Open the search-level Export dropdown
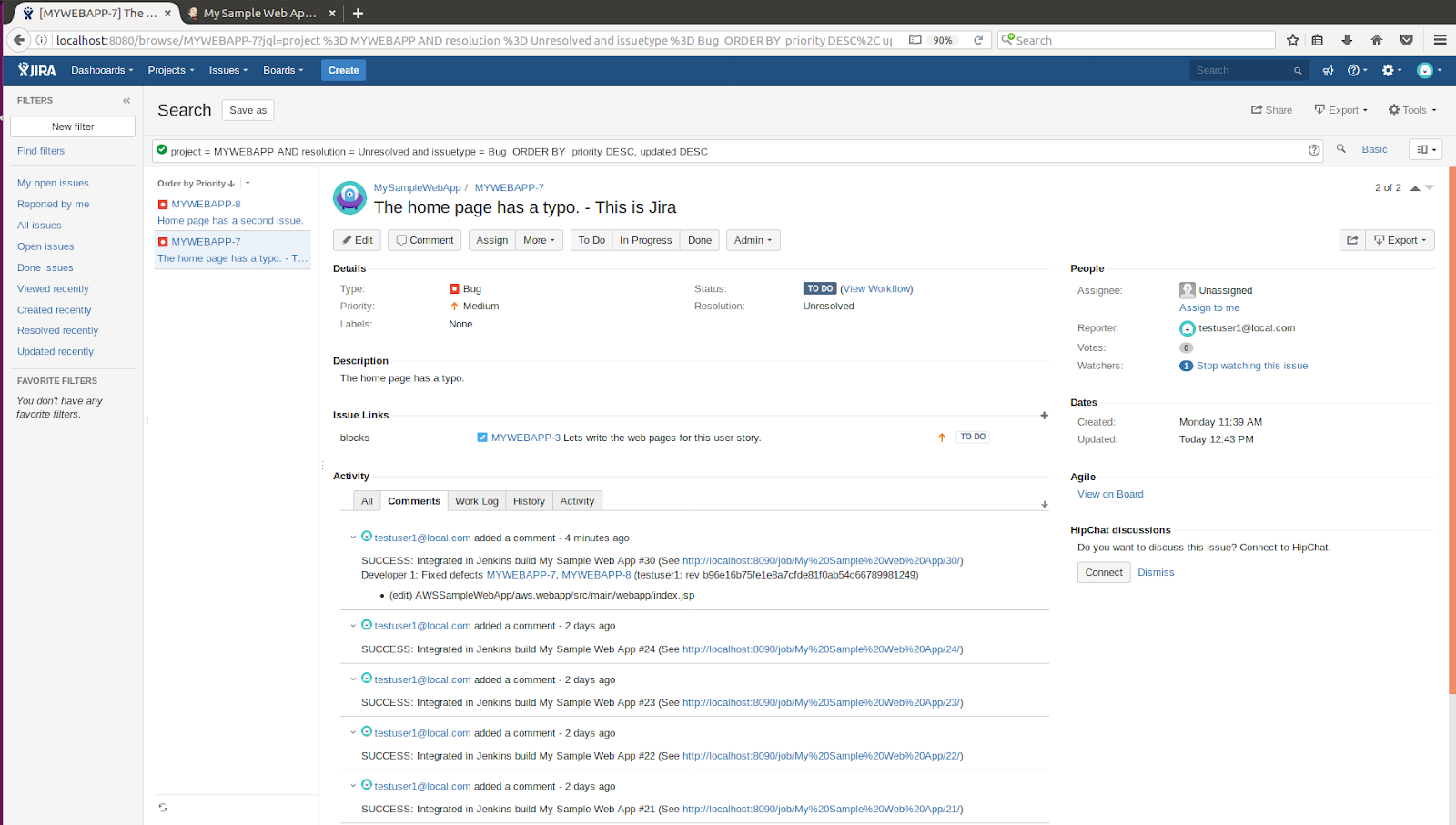Viewport: 1456px width, 825px height. (x=1341, y=110)
